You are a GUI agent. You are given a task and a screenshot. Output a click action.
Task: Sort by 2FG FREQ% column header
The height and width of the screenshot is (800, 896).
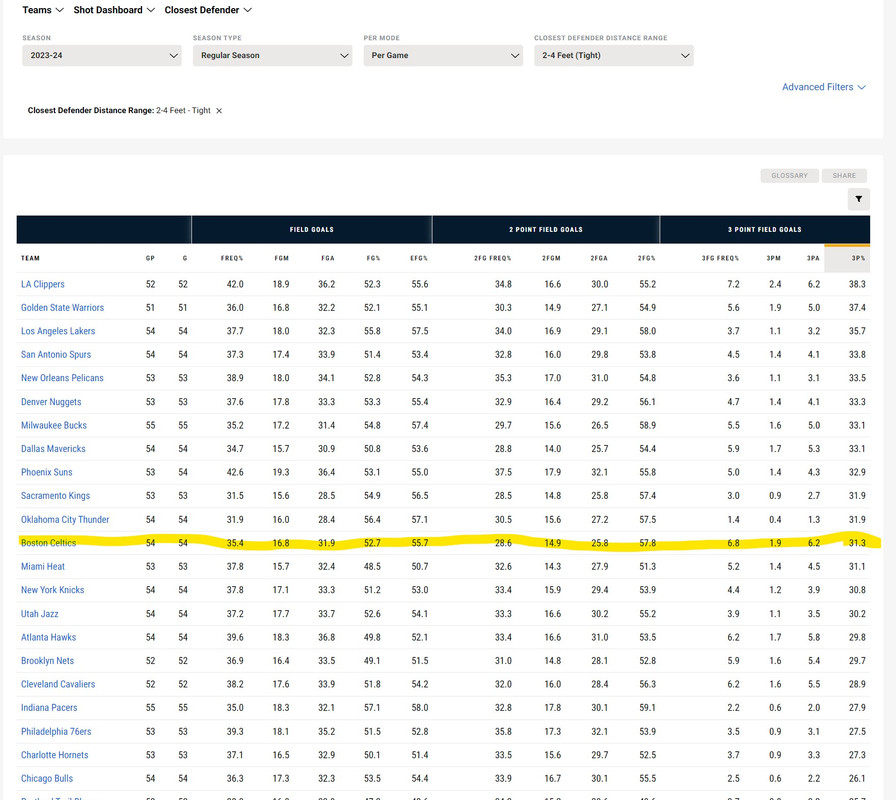click(493, 258)
